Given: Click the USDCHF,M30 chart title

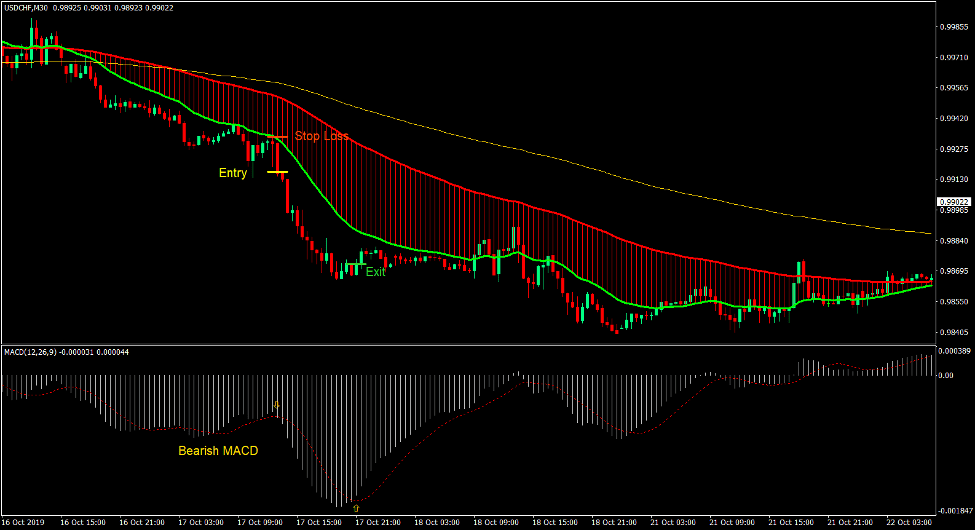Looking at the screenshot, I should click(x=25, y=8).
